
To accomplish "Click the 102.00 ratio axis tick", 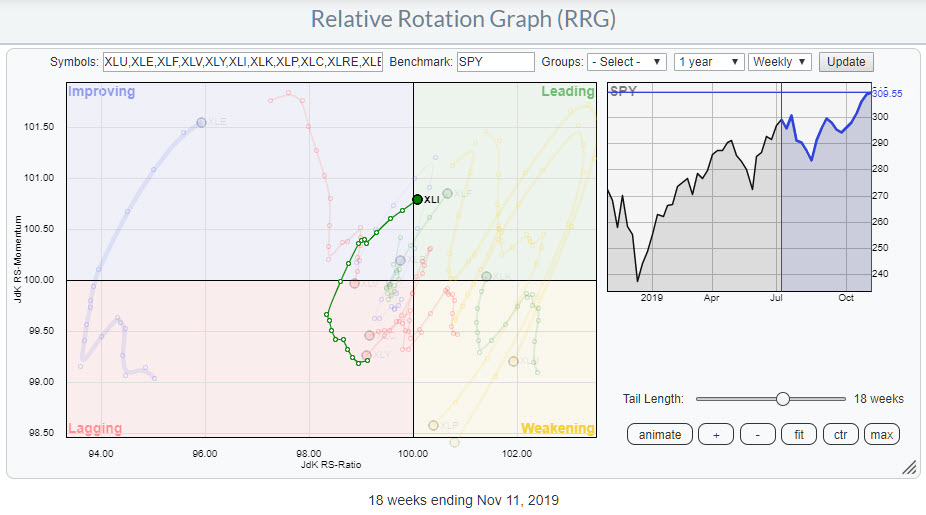I will point(517,454).
